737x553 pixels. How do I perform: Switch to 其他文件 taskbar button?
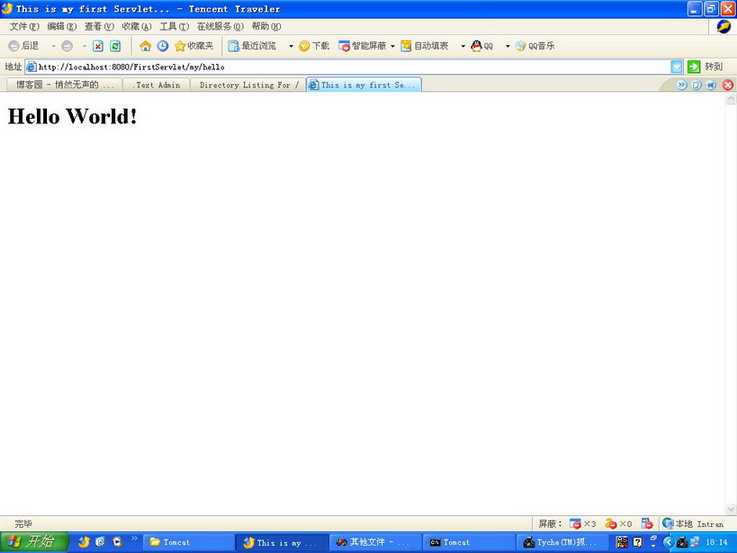click(x=375, y=542)
